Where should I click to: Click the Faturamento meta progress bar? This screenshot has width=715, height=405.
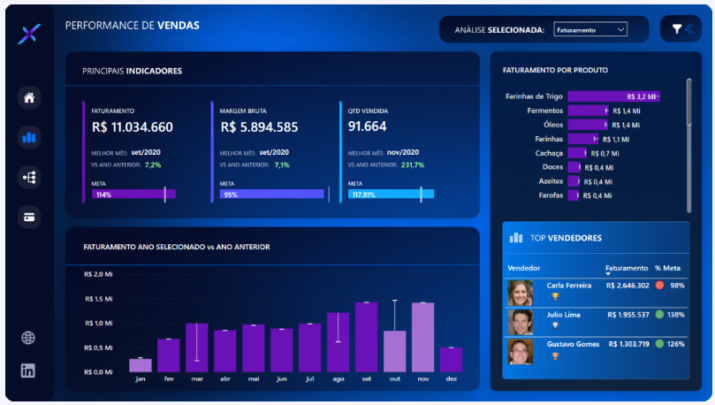[x=134, y=195]
